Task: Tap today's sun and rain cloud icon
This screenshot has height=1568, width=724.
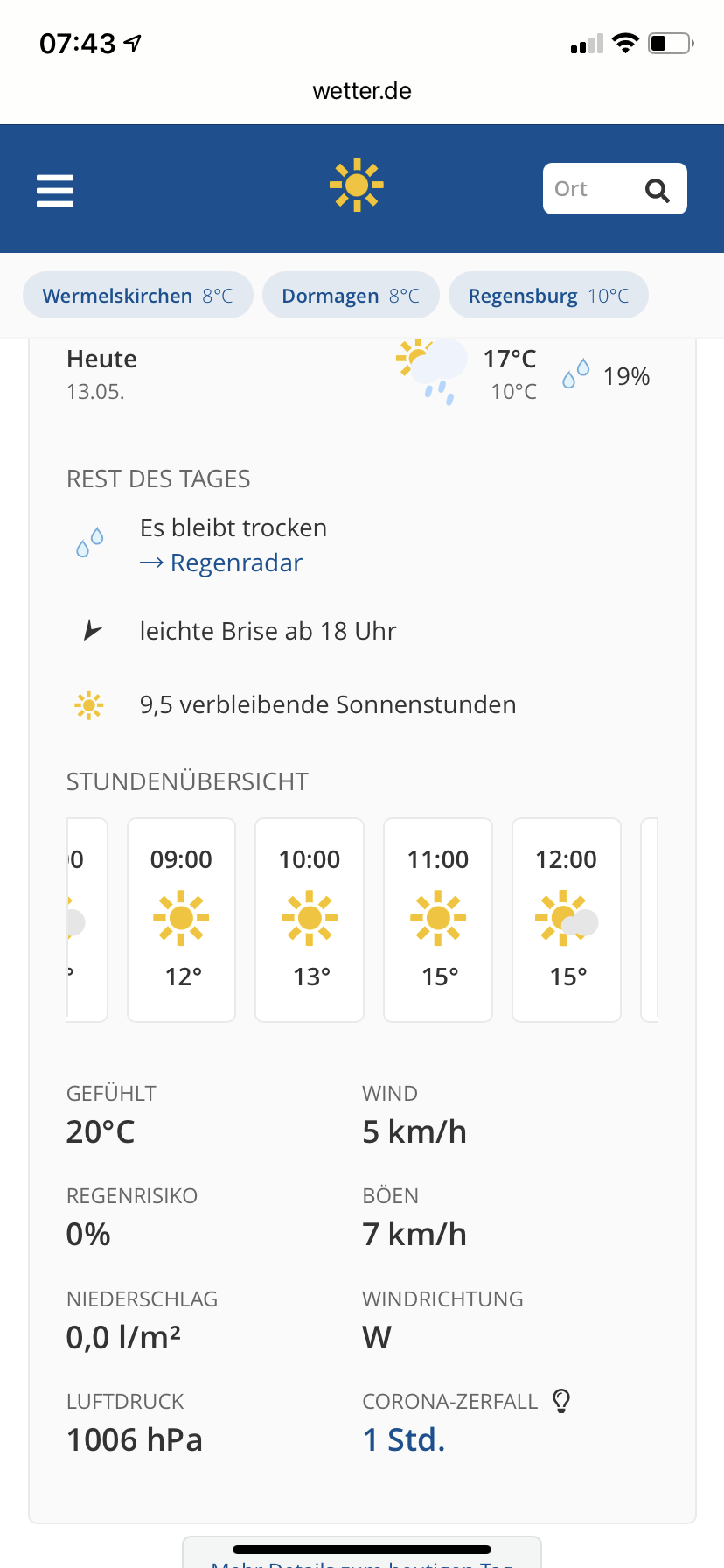Action: click(431, 370)
